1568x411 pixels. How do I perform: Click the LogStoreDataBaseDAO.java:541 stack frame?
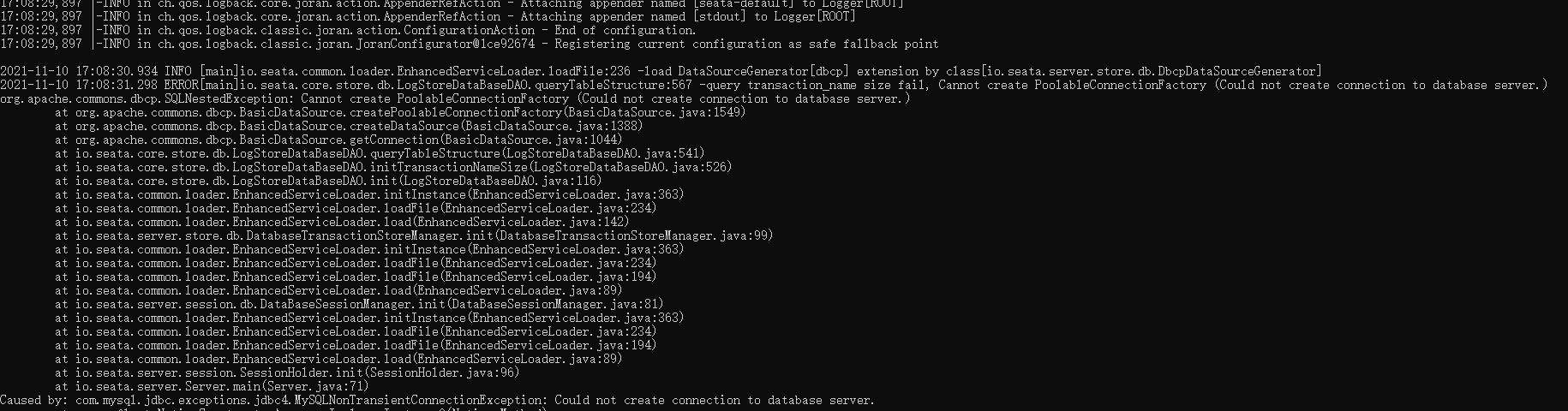(380, 153)
